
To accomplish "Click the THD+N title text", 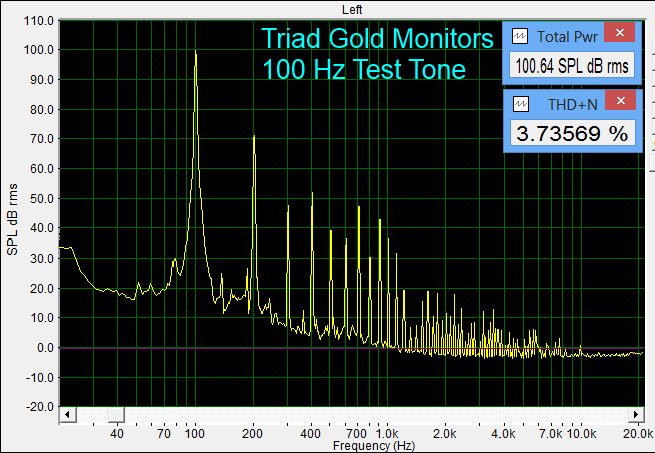I will click(x=573, y=104).
